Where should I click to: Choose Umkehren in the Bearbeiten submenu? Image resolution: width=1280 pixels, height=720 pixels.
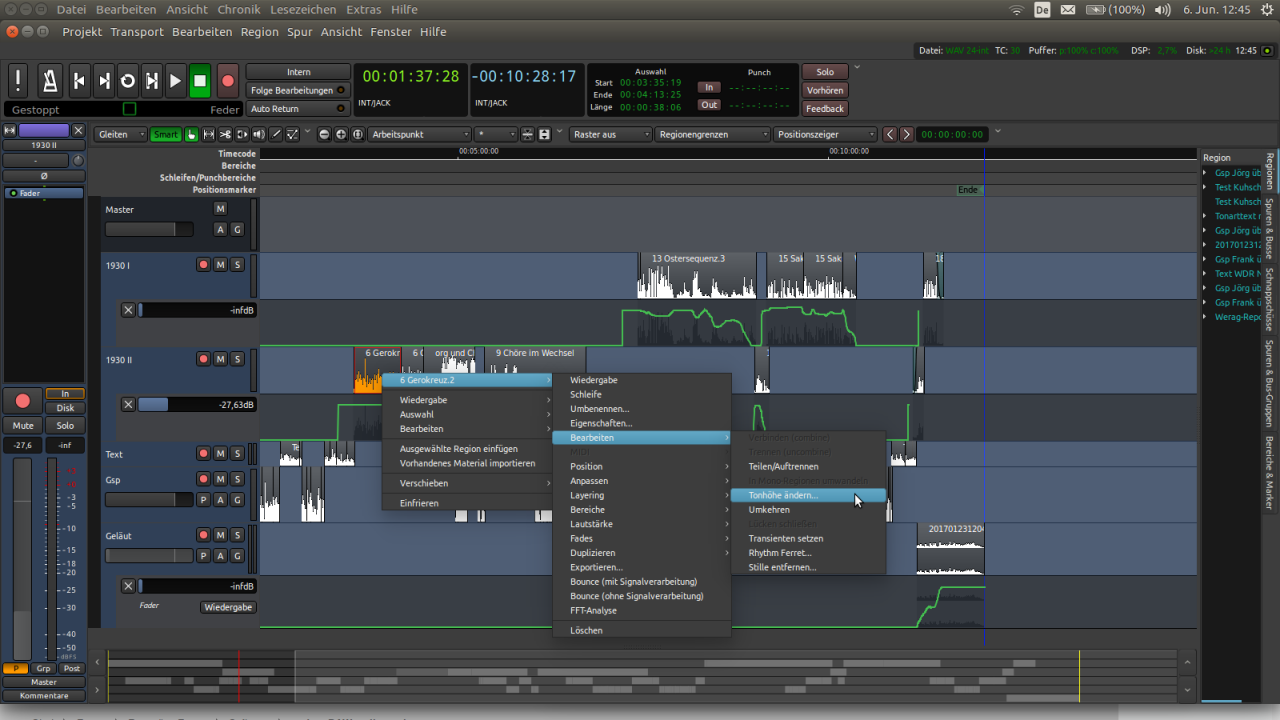pyautogui.click(x=809, y=510)
